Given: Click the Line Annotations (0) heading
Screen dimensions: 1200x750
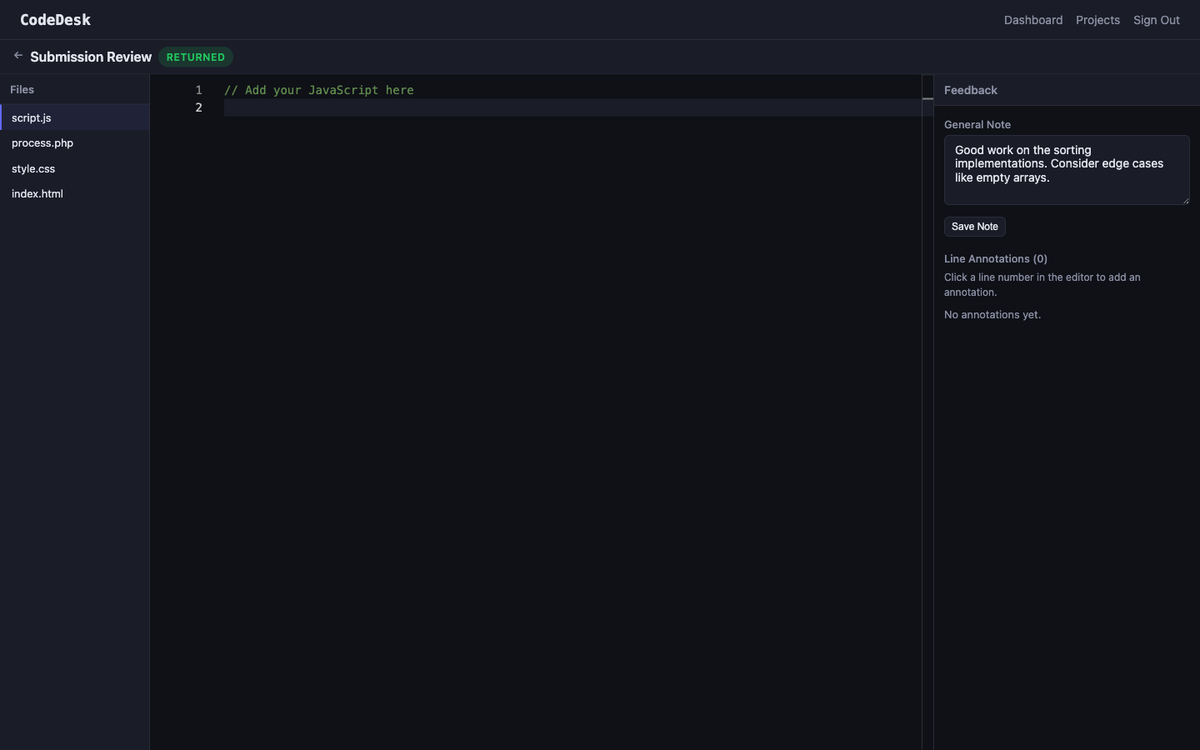Looking at the screenshot, I should tap(996, 259).
